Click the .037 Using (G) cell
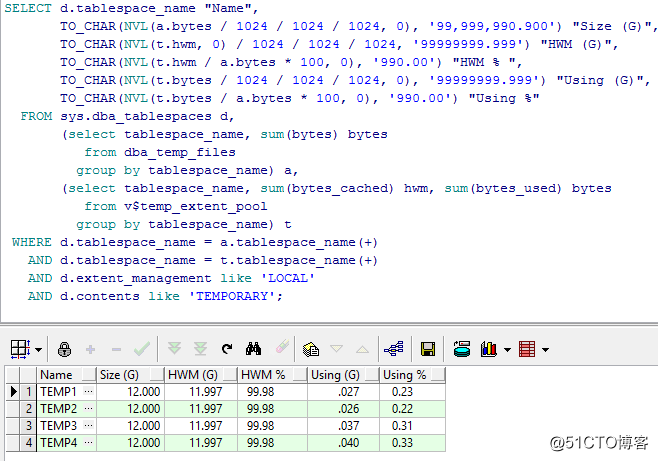The image size is (658, 461). [343, 426]
